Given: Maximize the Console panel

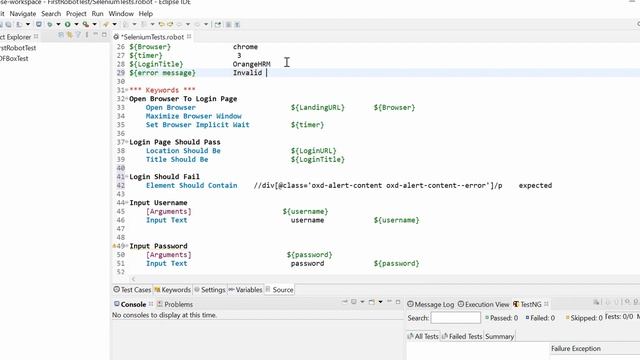Looking at the screenshot, I should [398, 302].
